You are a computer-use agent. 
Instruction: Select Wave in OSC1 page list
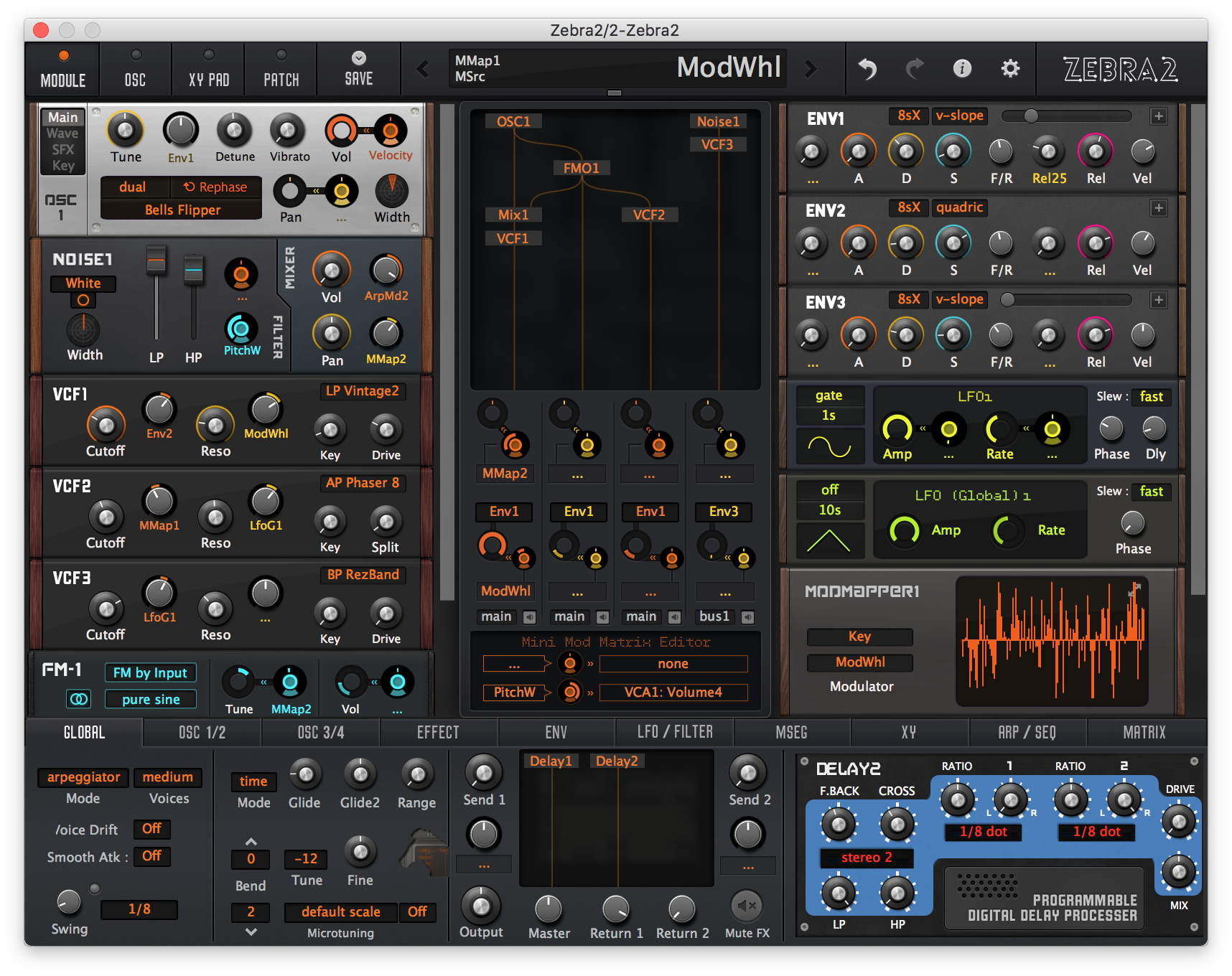[x=62, y=133]
